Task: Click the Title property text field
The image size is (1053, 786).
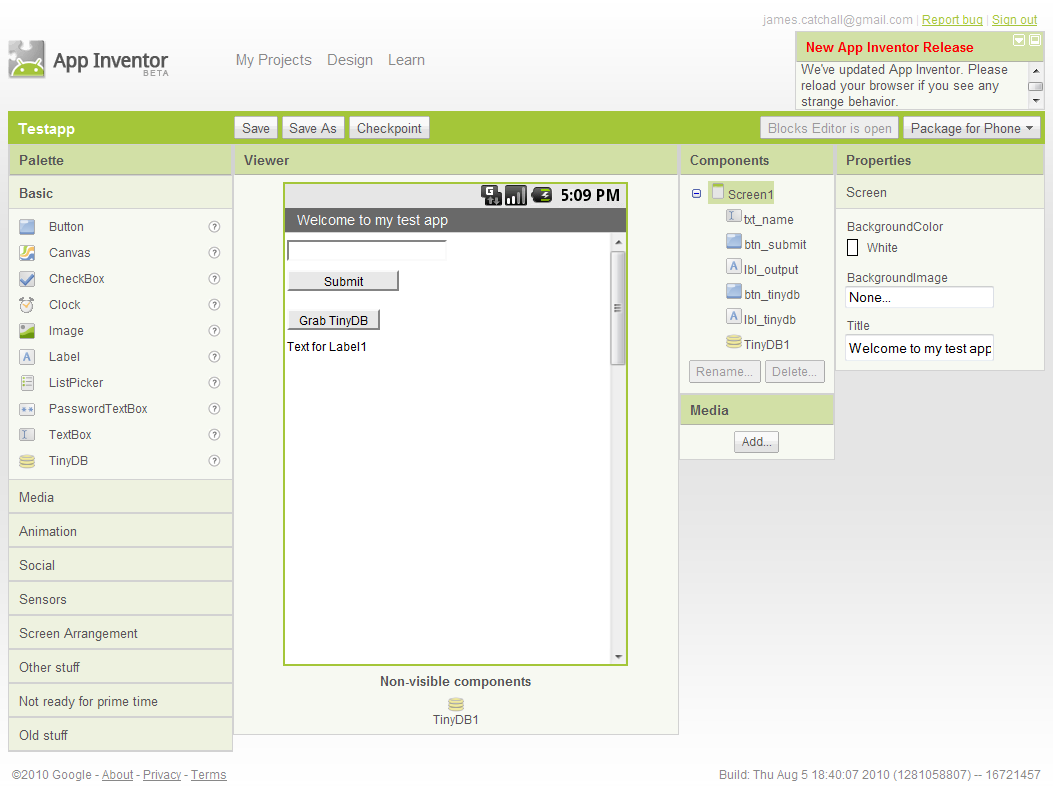Action: (x=919, y=348)
